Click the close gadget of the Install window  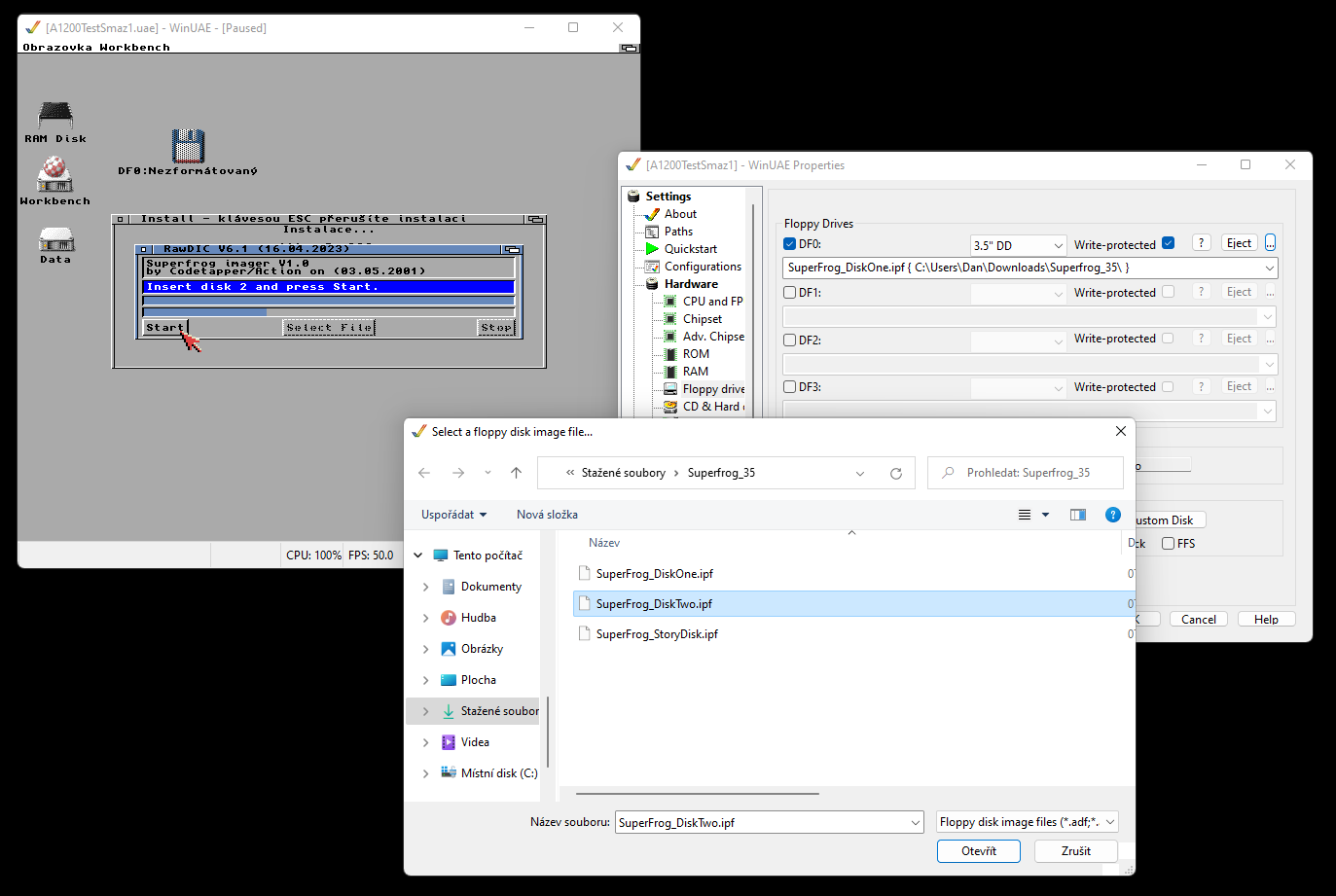tap(121, 219)
